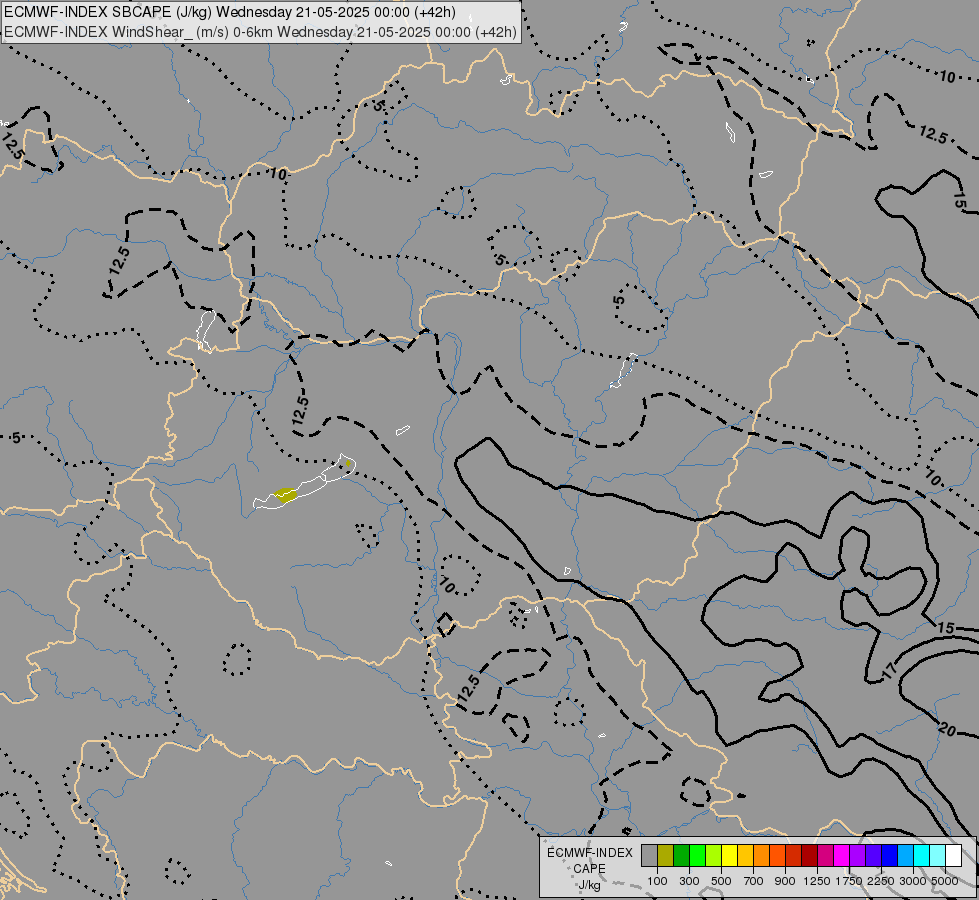Click the 20 wind shear contour label
Image resolution: width=979 pixels, height=900 pixels.
[947, 729]
